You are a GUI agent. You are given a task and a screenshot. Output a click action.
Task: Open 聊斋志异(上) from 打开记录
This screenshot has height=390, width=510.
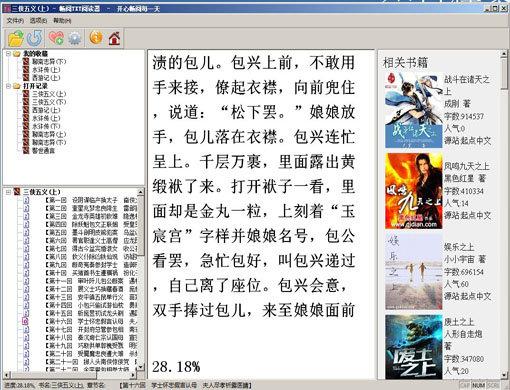(x=49, y=134)
